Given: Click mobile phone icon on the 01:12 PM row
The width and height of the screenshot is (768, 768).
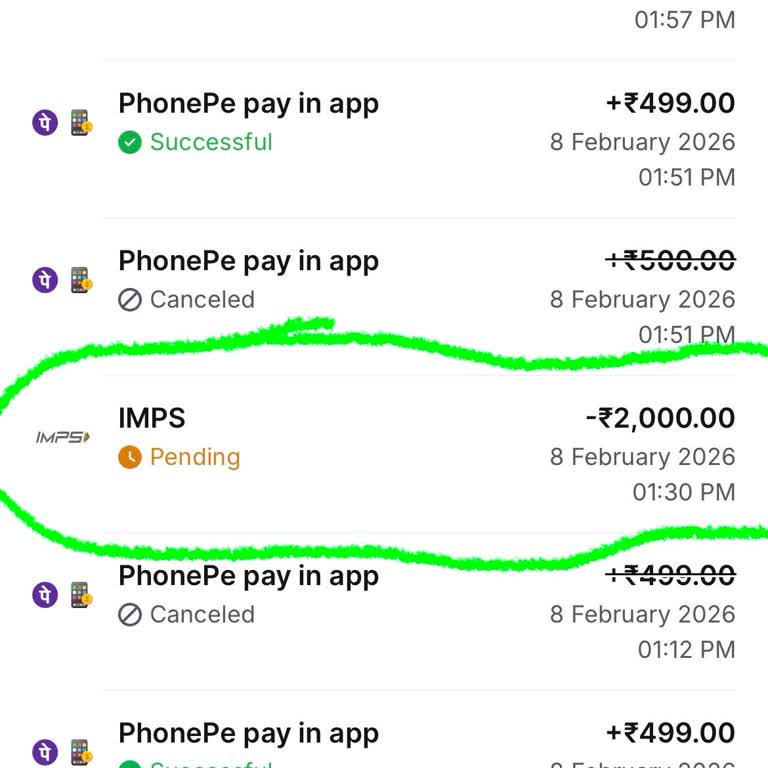Looking at the screenshot, I should (81, 595).
